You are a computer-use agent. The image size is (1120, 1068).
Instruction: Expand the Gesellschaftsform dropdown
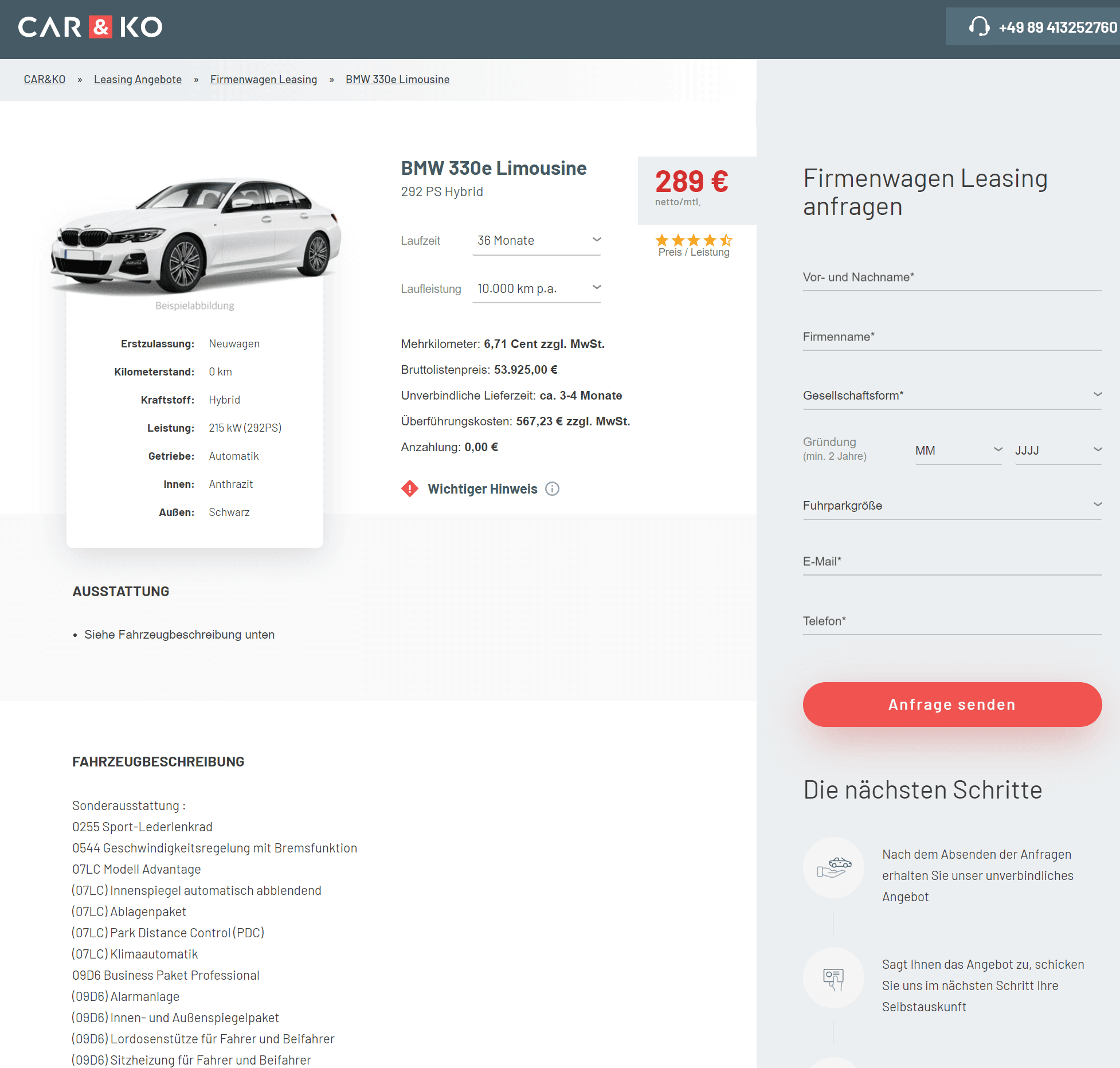point(952,396)
